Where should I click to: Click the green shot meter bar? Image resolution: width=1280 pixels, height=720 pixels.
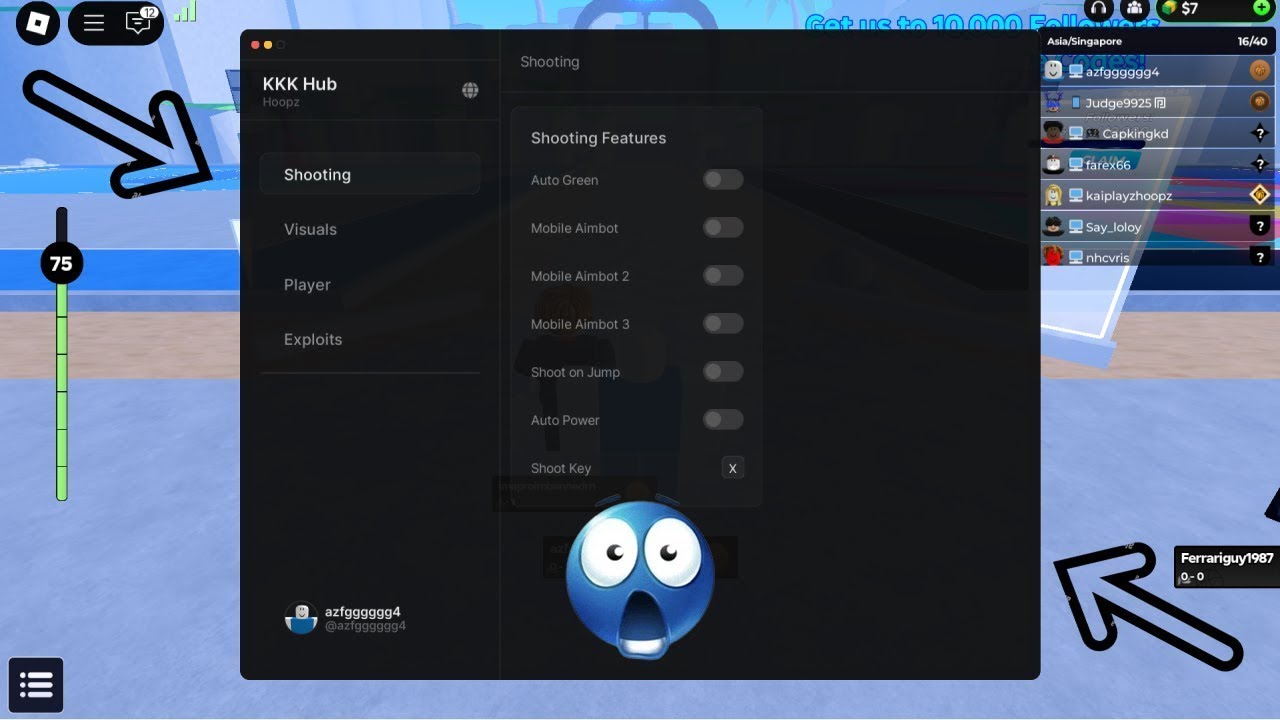point(61,392)
